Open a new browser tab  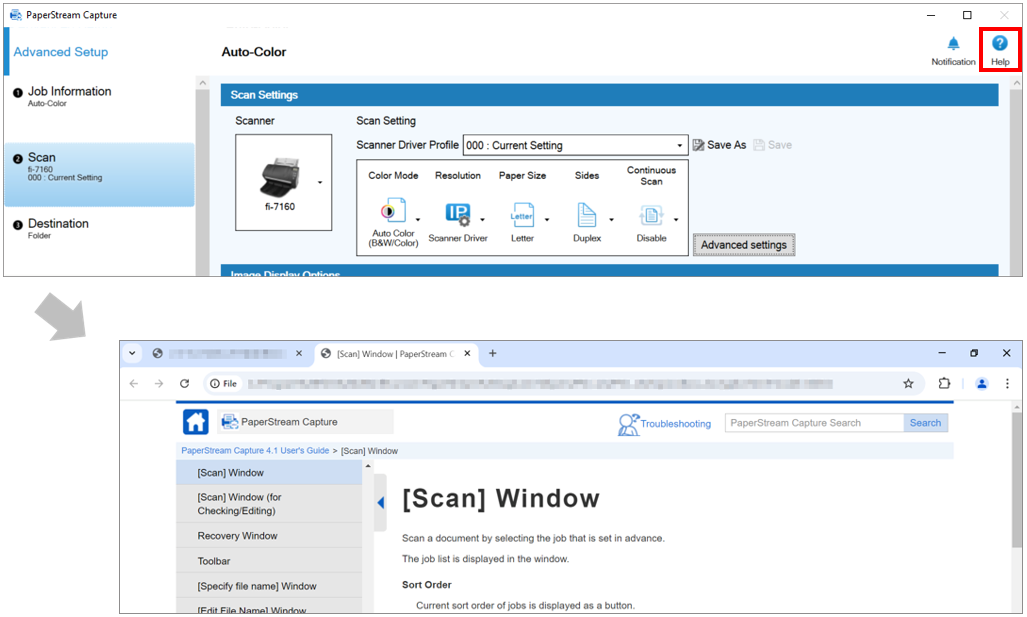493,354
